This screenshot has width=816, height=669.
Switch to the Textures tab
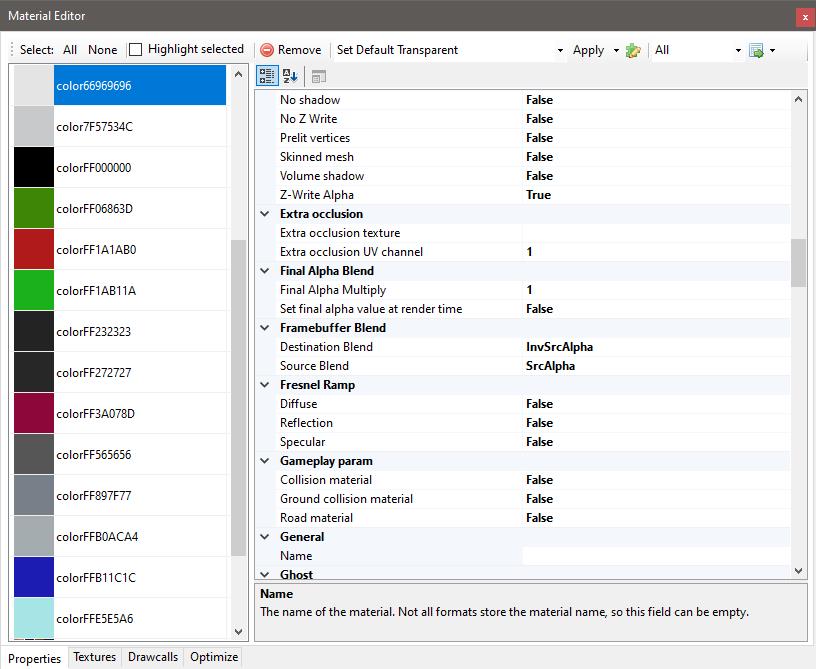pos(95,657)
